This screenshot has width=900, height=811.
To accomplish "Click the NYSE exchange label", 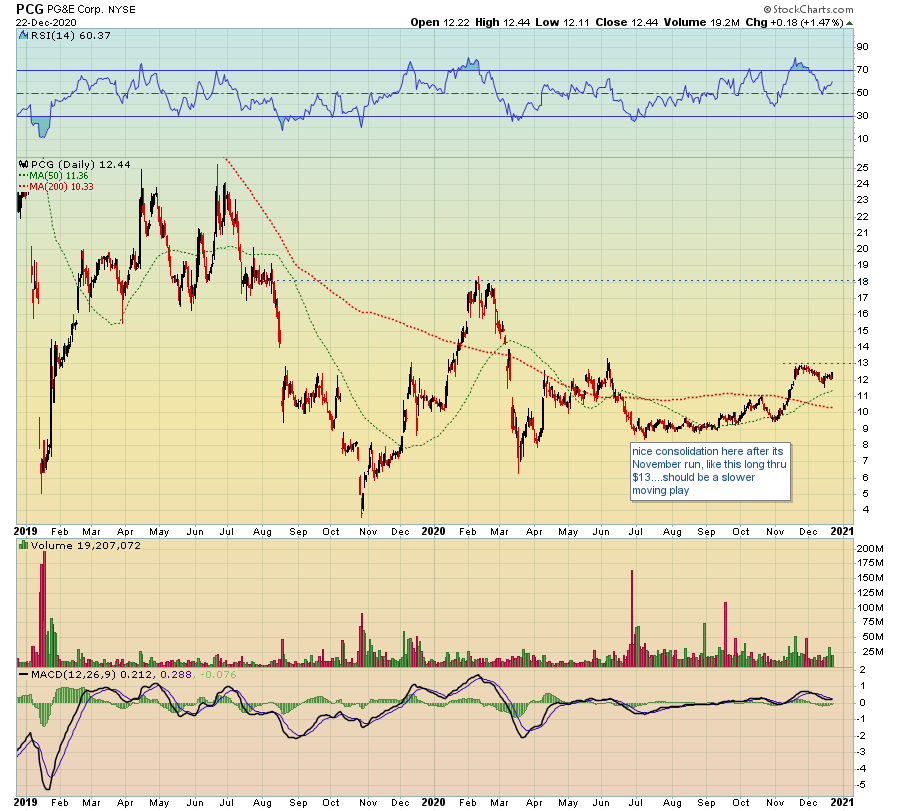I will click(x=123, y=10).
